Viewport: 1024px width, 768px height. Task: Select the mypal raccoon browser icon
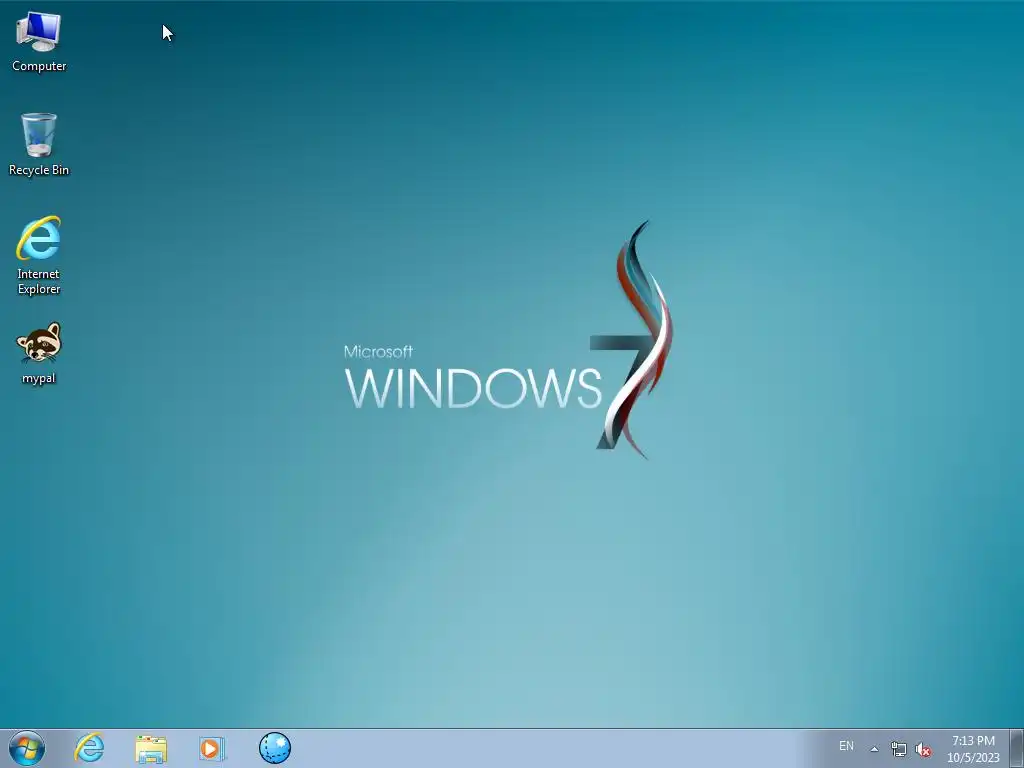(39, 353)
